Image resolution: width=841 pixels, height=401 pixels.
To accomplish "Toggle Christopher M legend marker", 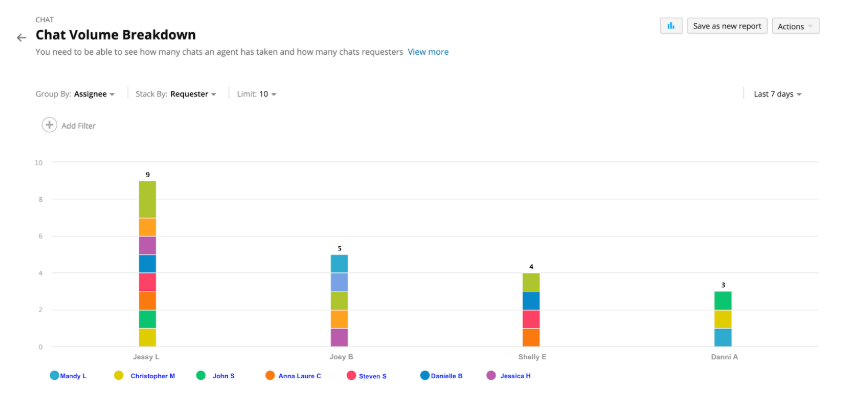I will pyautogui.click(x=119, y=375).
